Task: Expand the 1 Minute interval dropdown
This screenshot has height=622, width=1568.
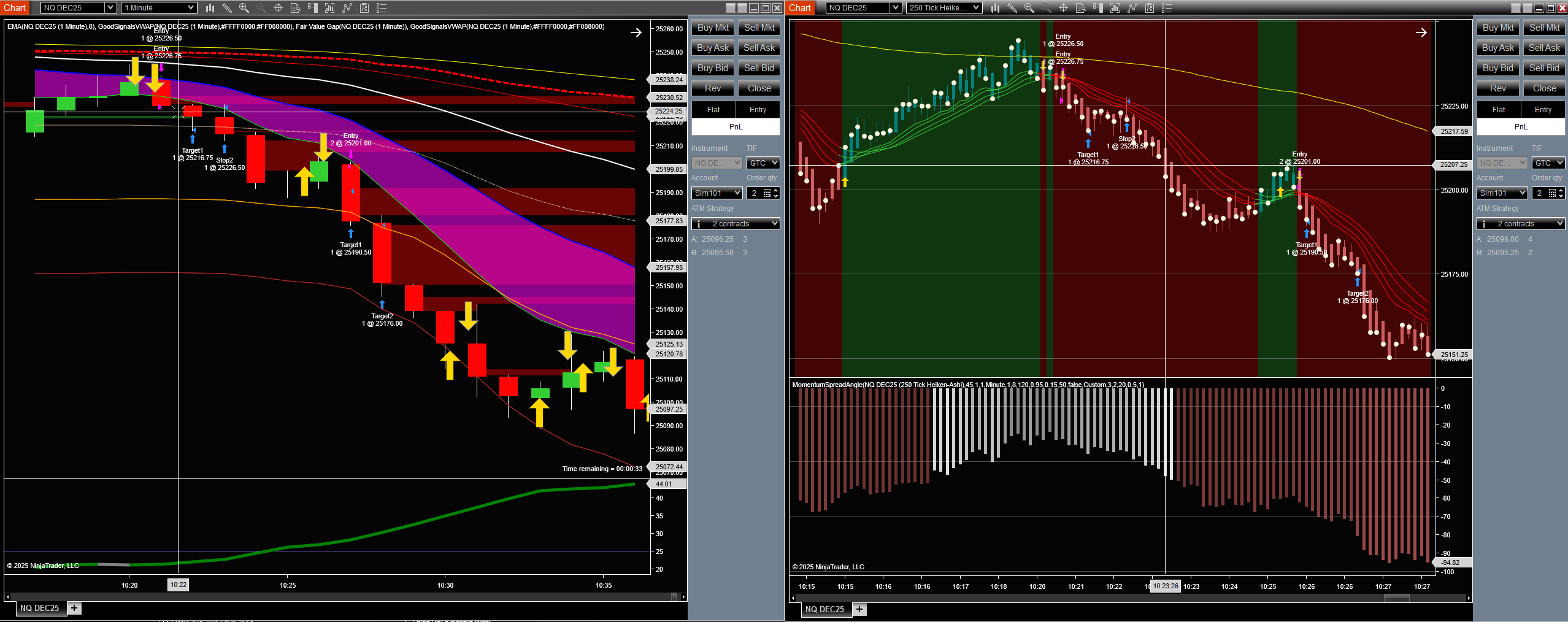Action: tap(191, 8)
